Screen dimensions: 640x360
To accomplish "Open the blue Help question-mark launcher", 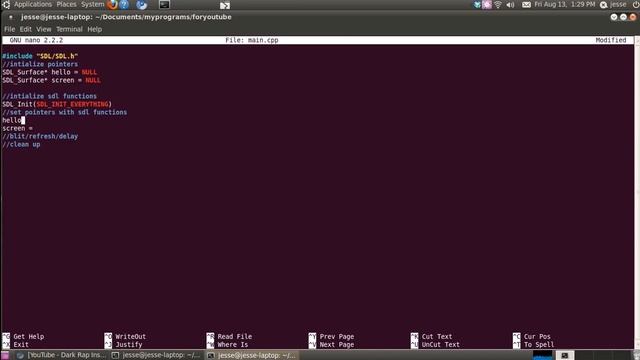I will click(124, 4).
